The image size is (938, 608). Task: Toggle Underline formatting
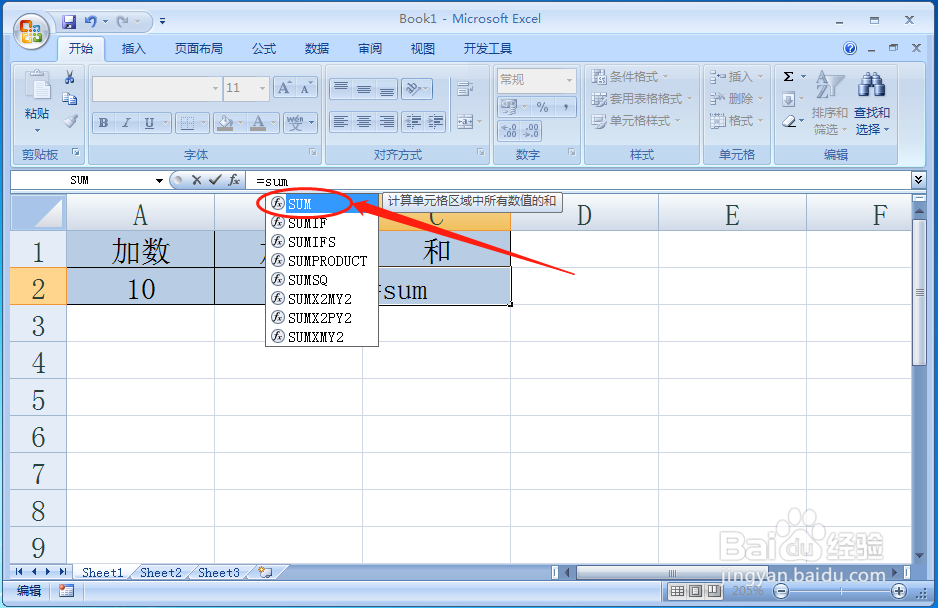tap(150, 123)
